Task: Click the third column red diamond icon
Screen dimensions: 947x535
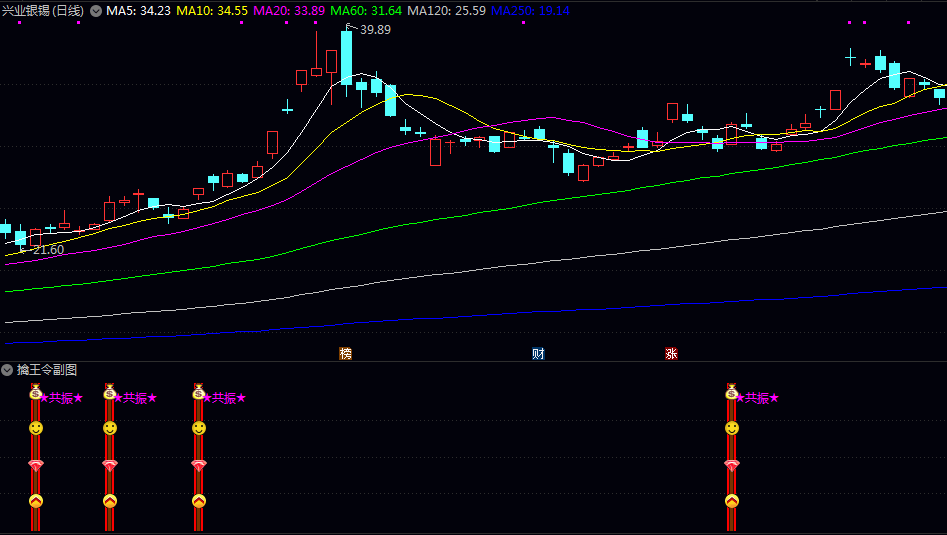Action: (x=198, y=465)
